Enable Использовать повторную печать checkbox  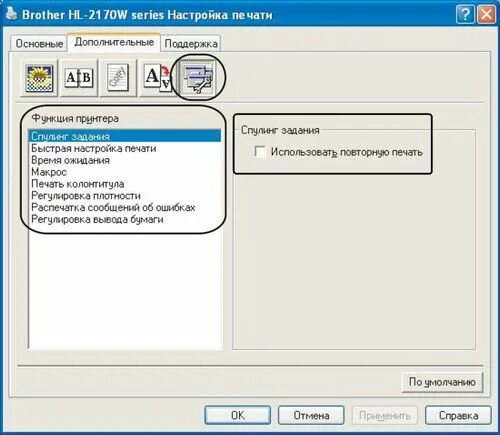coord(260,152)
